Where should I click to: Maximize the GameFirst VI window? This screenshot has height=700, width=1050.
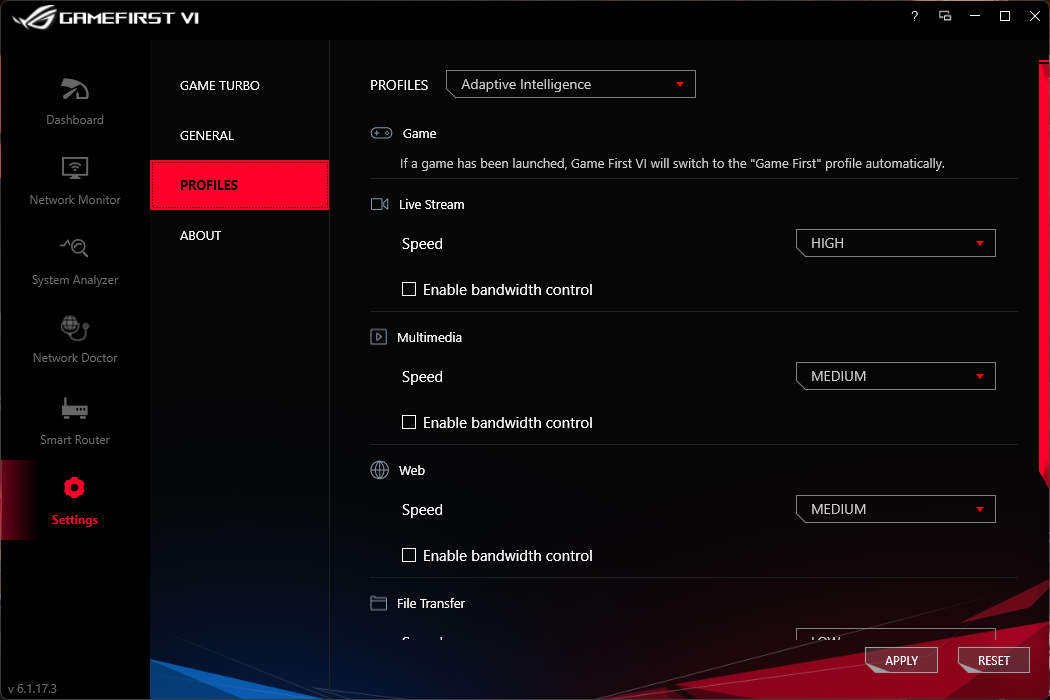click(x=1004, y=16)
